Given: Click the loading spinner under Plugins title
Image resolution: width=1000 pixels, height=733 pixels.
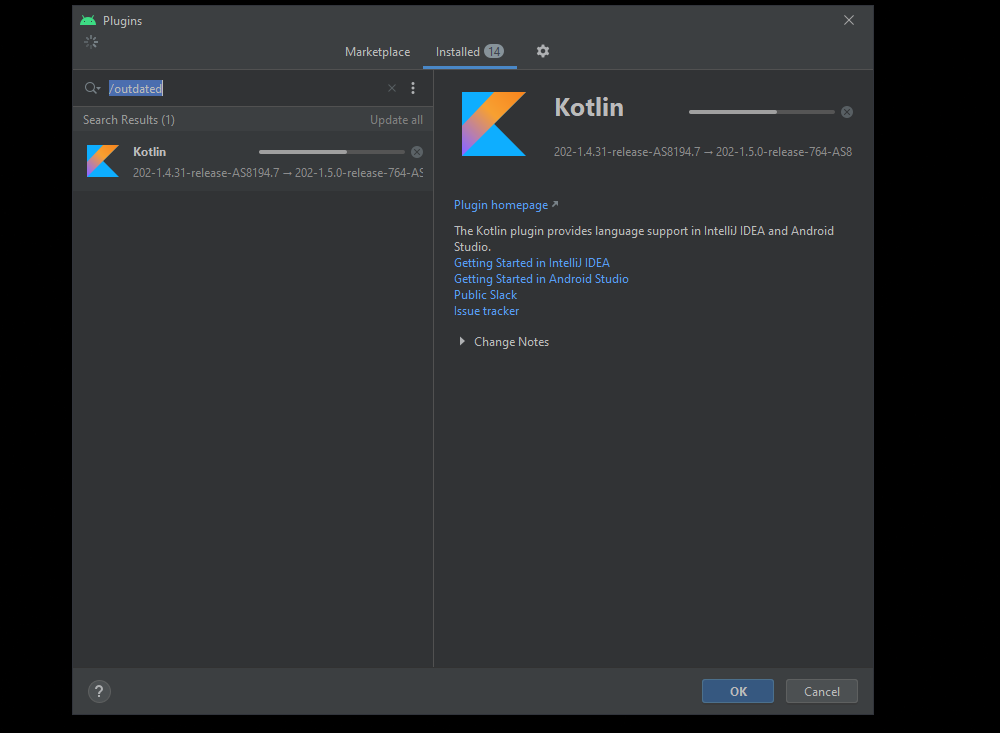Looking at the screenshot, I should pyautogui.click(x=91, y=42).
